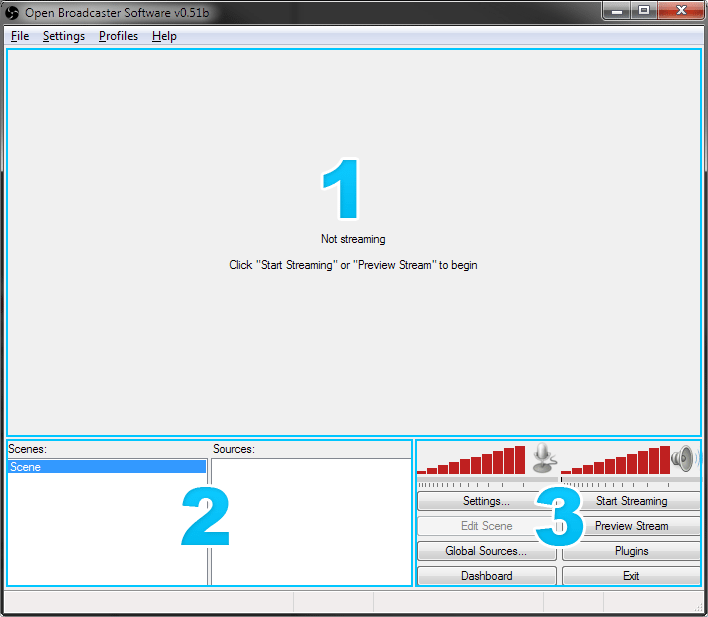708x617 pixels.
Task: Click the Edit Scene button
Action: tap(486, 526)
